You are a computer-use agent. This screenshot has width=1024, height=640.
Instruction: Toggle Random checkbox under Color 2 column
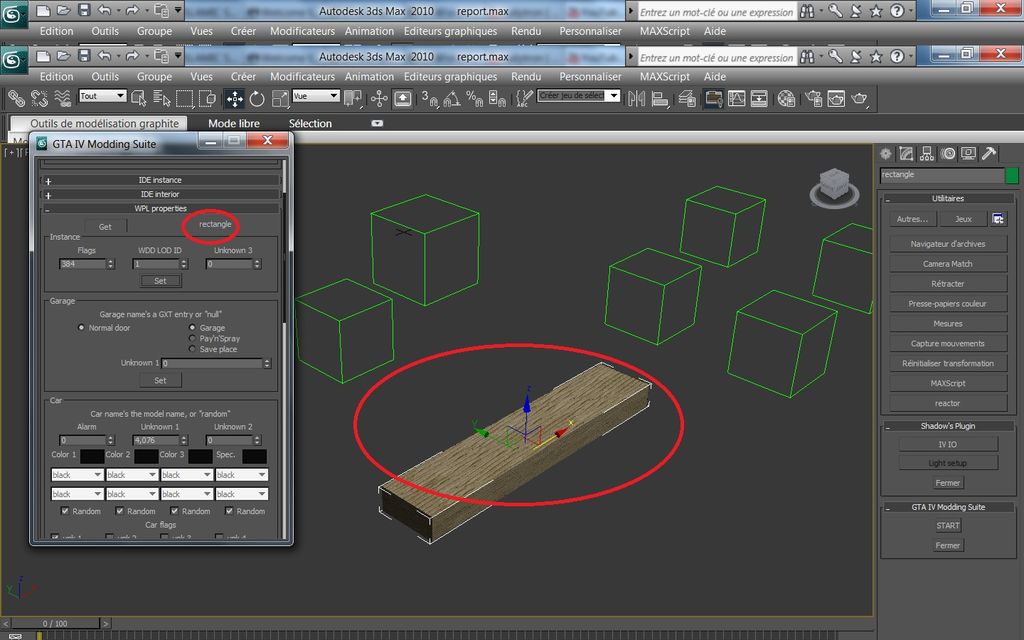point(120,511)
